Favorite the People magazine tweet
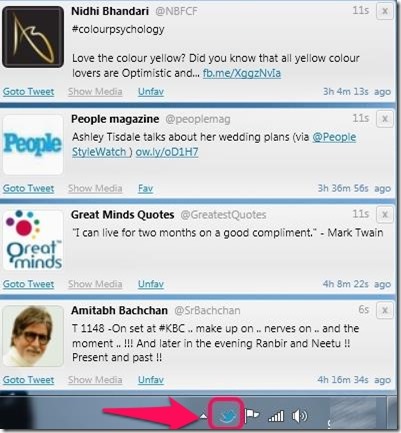 [145, 188]
